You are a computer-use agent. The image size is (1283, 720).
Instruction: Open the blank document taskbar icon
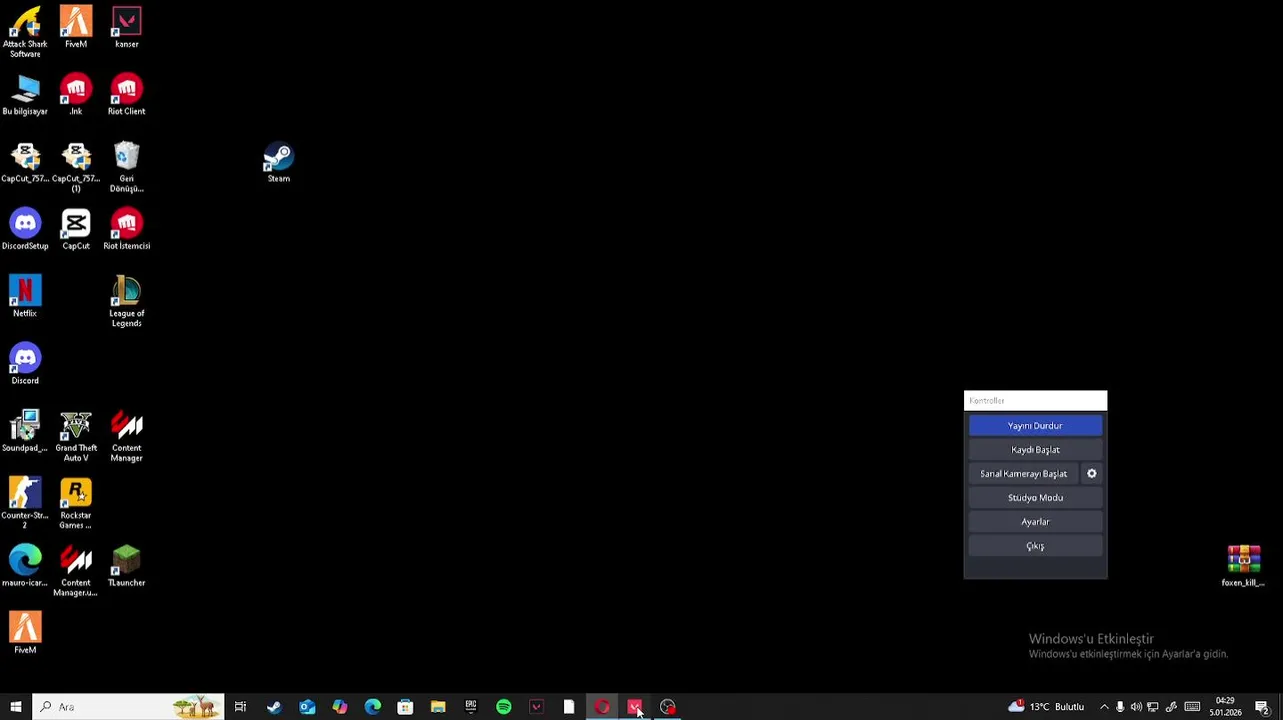(569, 707)
